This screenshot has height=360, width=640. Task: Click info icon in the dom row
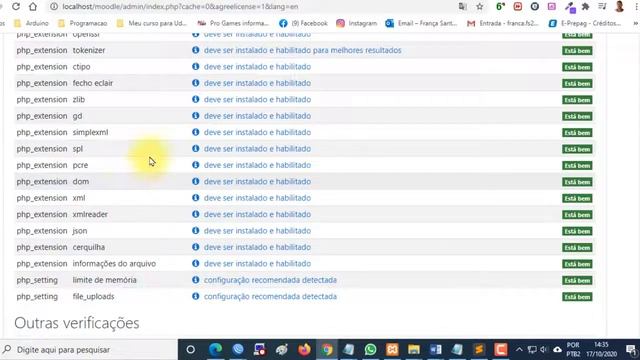pos(196,181)
